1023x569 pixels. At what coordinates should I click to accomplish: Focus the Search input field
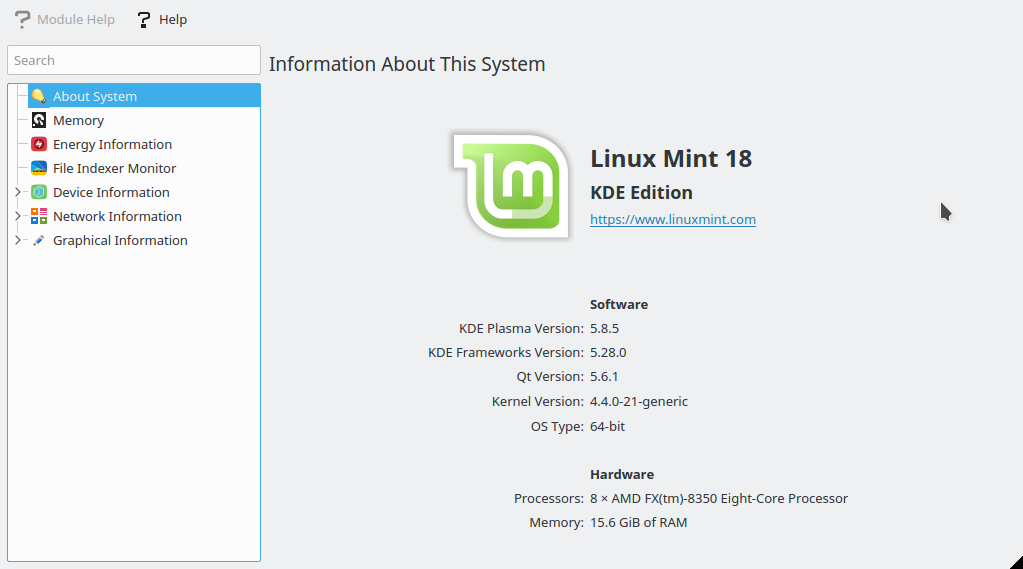[134, 60]
